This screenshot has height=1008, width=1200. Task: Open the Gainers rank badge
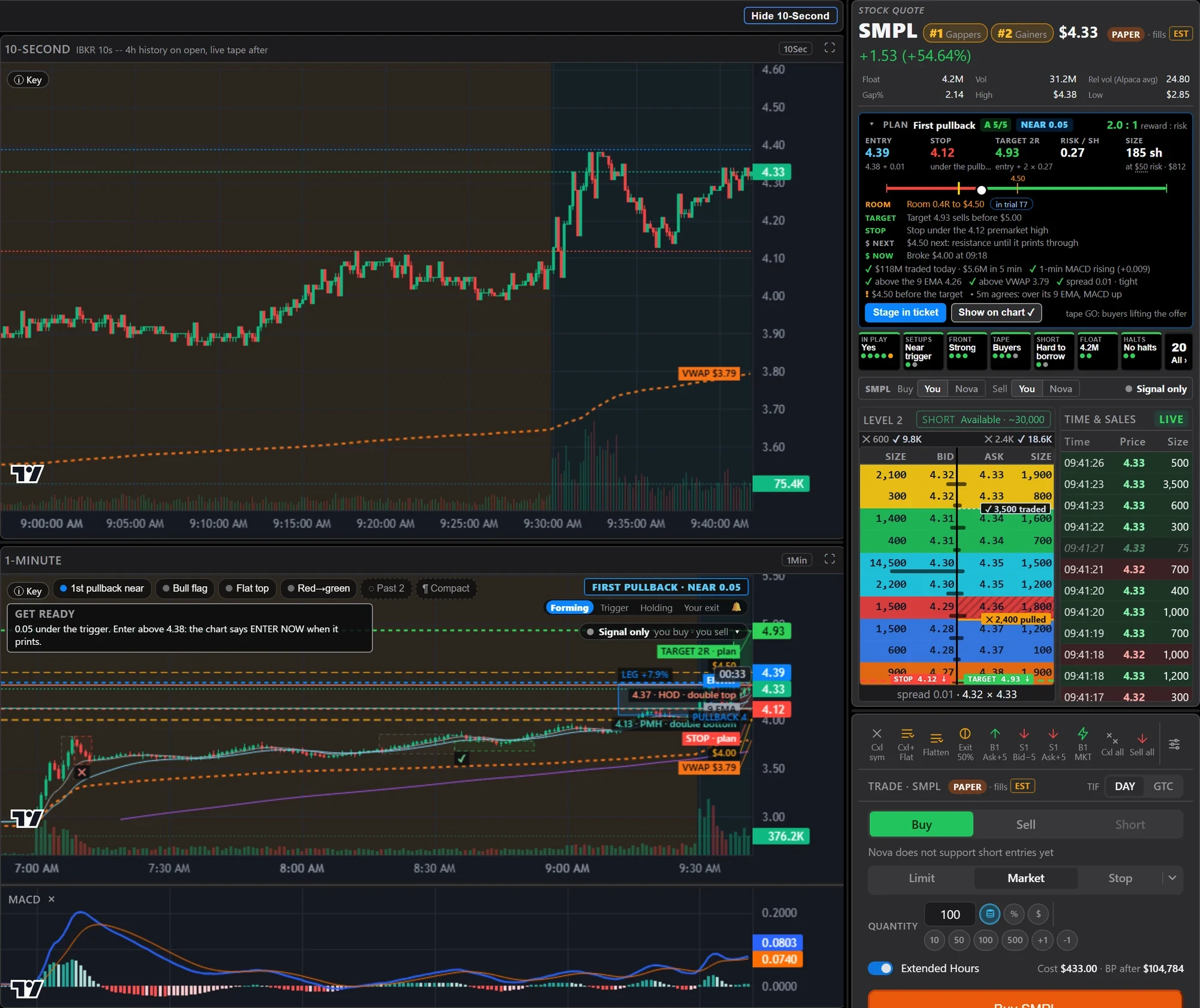pyautogui.click(x=1022, y=34)
